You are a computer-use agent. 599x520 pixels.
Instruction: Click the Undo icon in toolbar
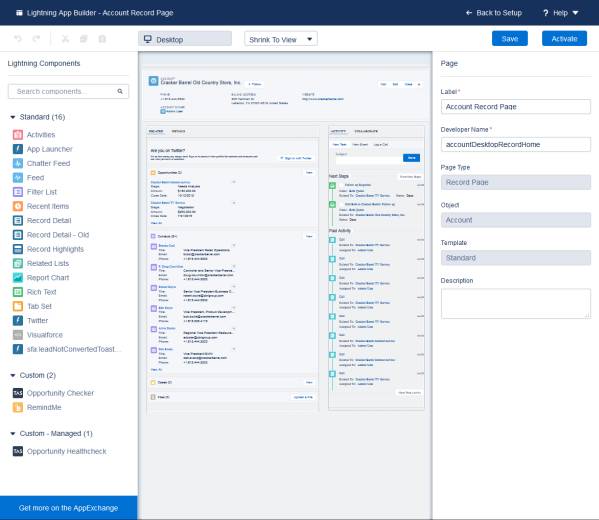18,39
